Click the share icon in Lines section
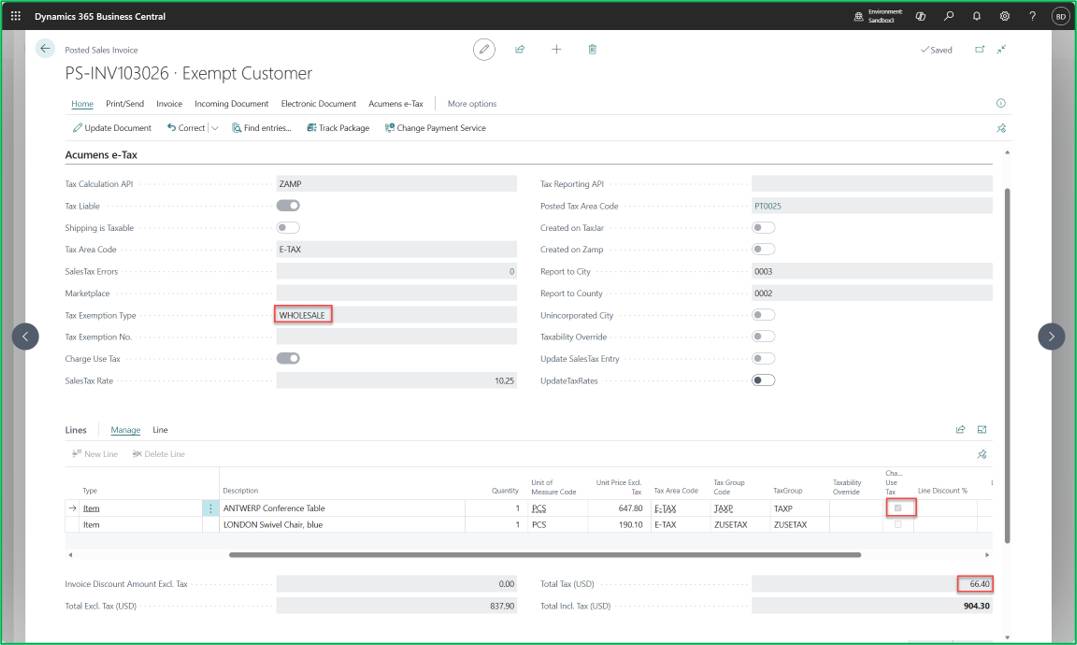 point(960,429)
